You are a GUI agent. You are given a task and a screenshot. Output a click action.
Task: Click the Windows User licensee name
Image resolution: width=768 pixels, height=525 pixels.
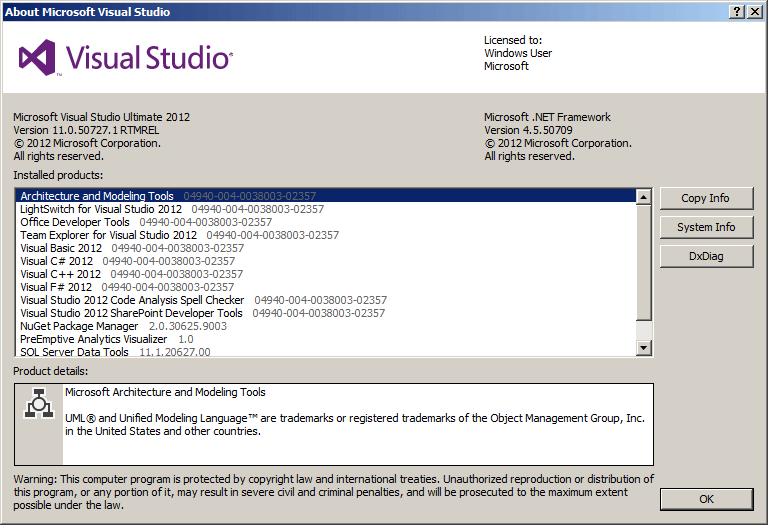point(518,53)
